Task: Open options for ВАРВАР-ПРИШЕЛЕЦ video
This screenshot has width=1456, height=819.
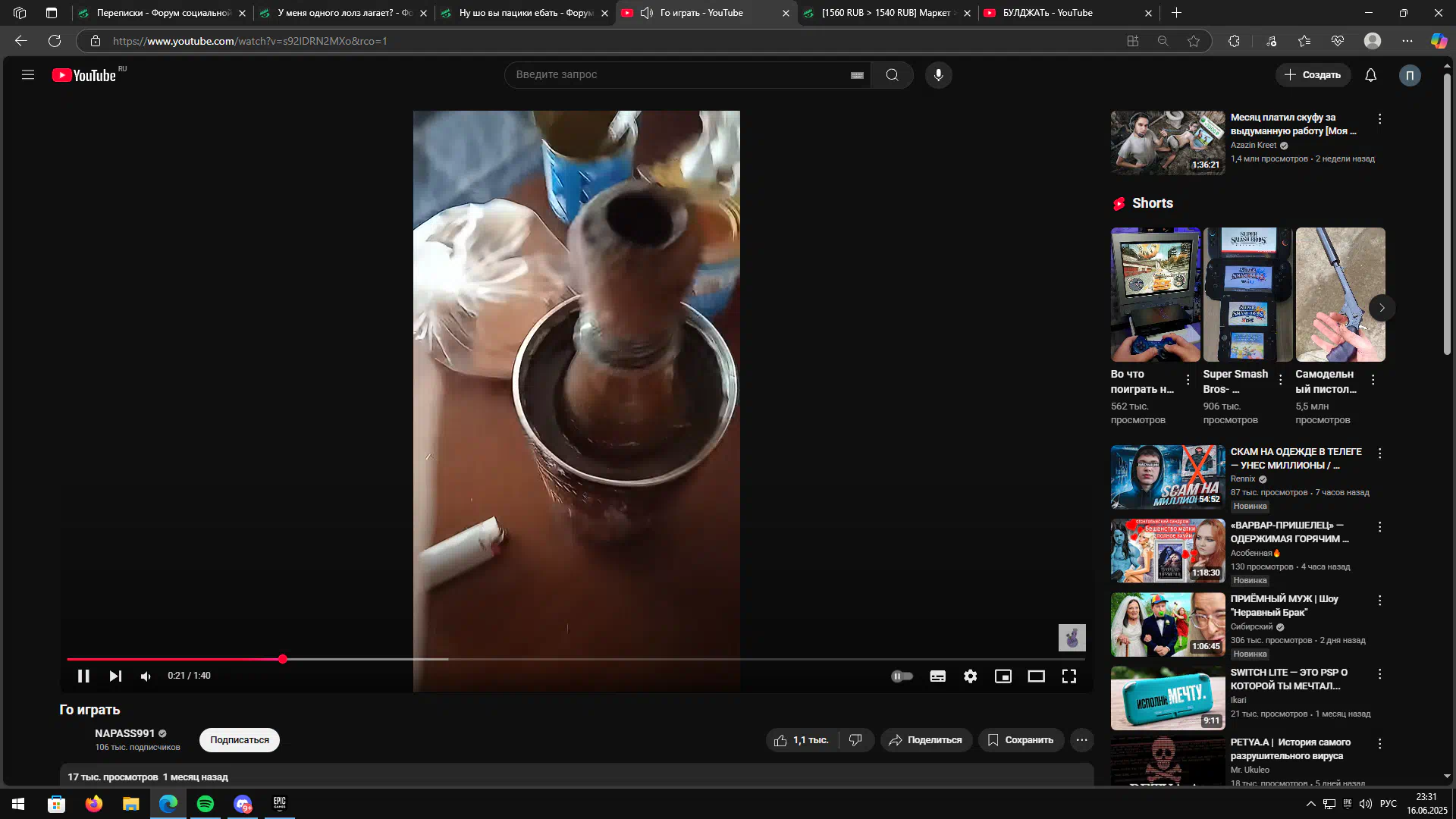Action: tap(1379, 527)
